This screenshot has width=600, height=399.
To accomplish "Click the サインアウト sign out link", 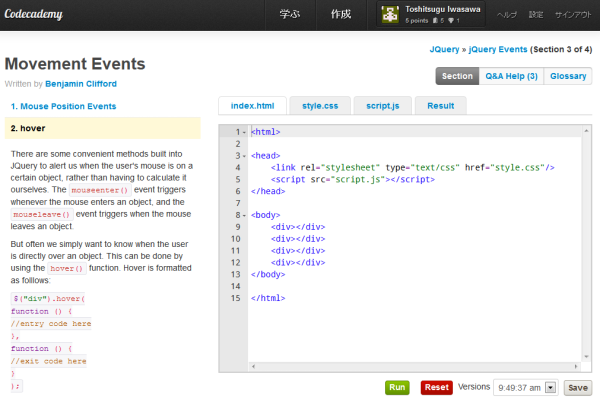I will tap(573, 15).
